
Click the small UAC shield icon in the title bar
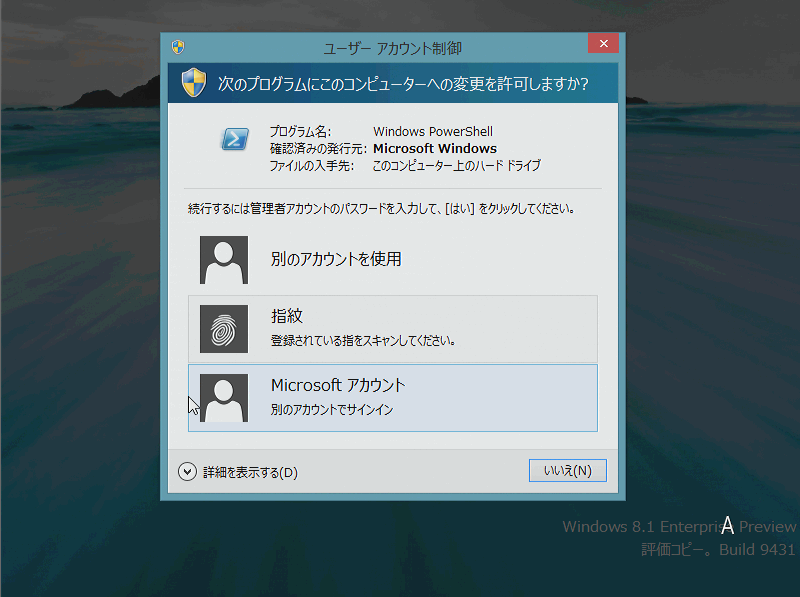(178, 47)
